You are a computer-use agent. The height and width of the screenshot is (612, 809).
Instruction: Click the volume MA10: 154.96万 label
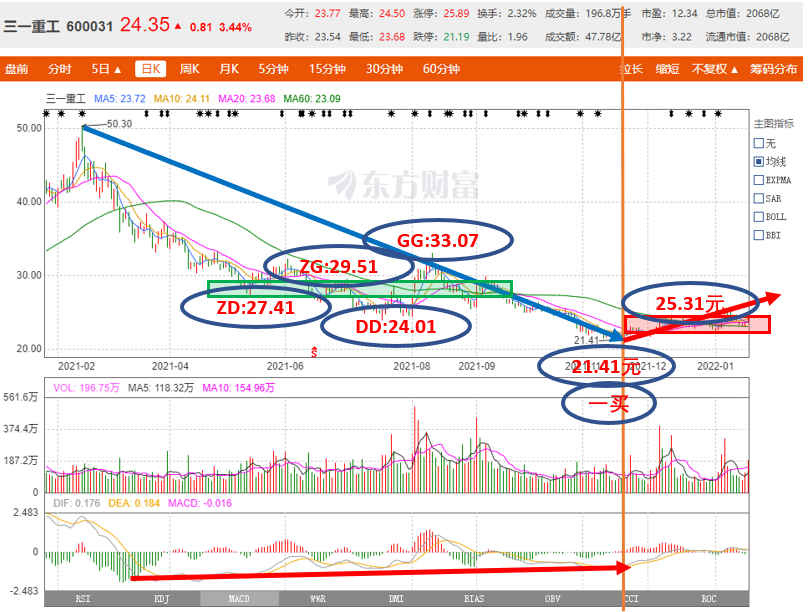click(238, 388)
